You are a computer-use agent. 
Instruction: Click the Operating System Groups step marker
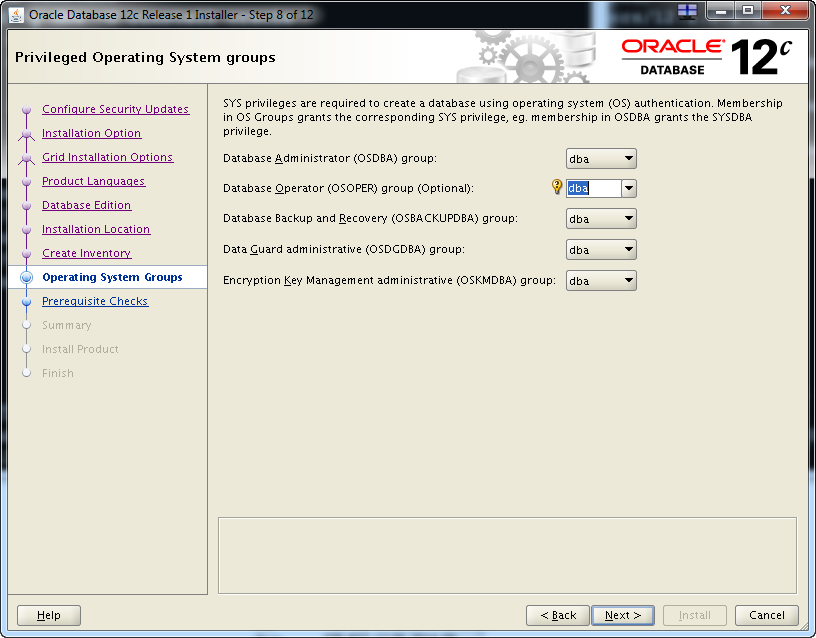click(x=27, y=277)
